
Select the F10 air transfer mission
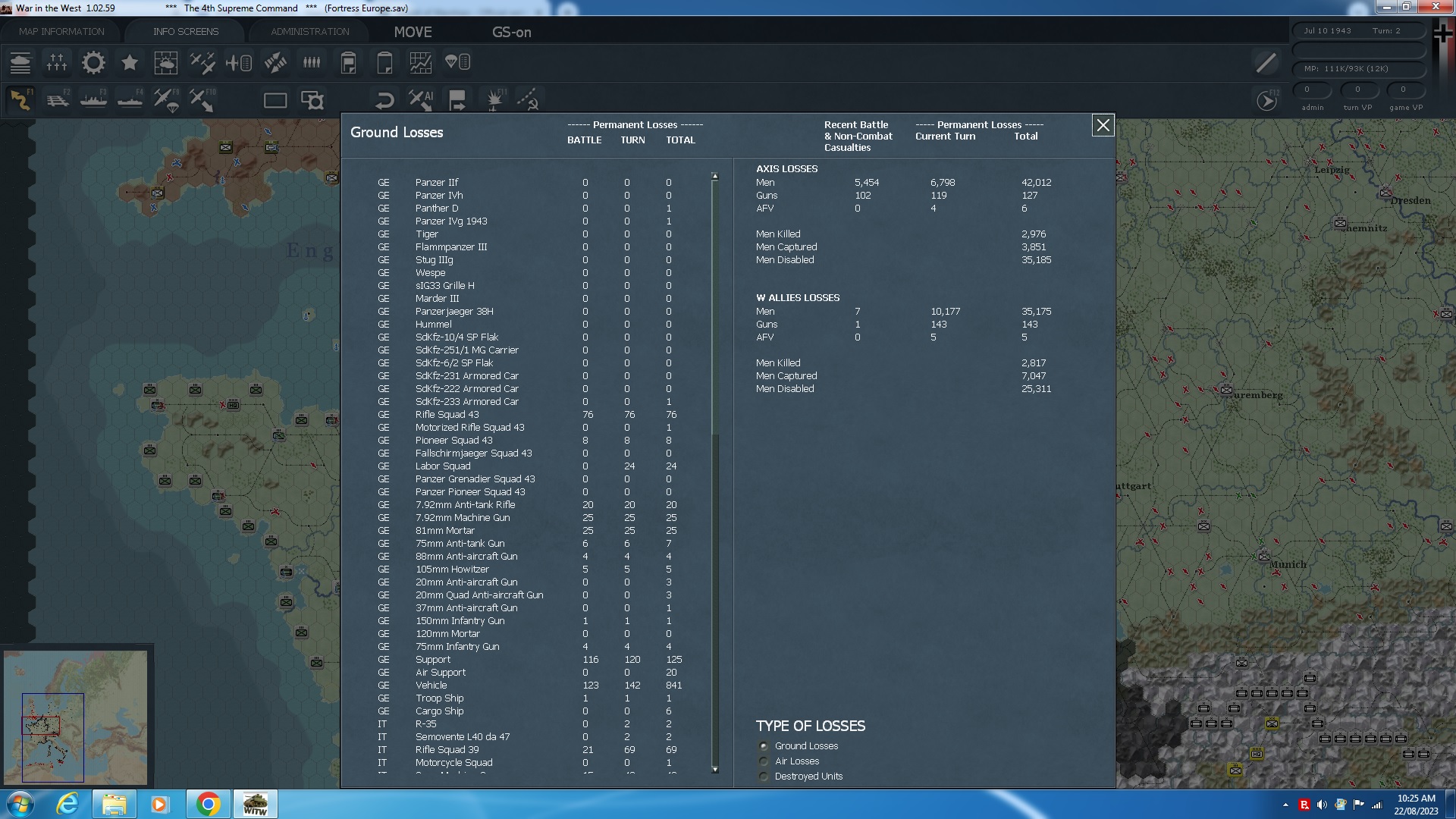coord(202,99)
